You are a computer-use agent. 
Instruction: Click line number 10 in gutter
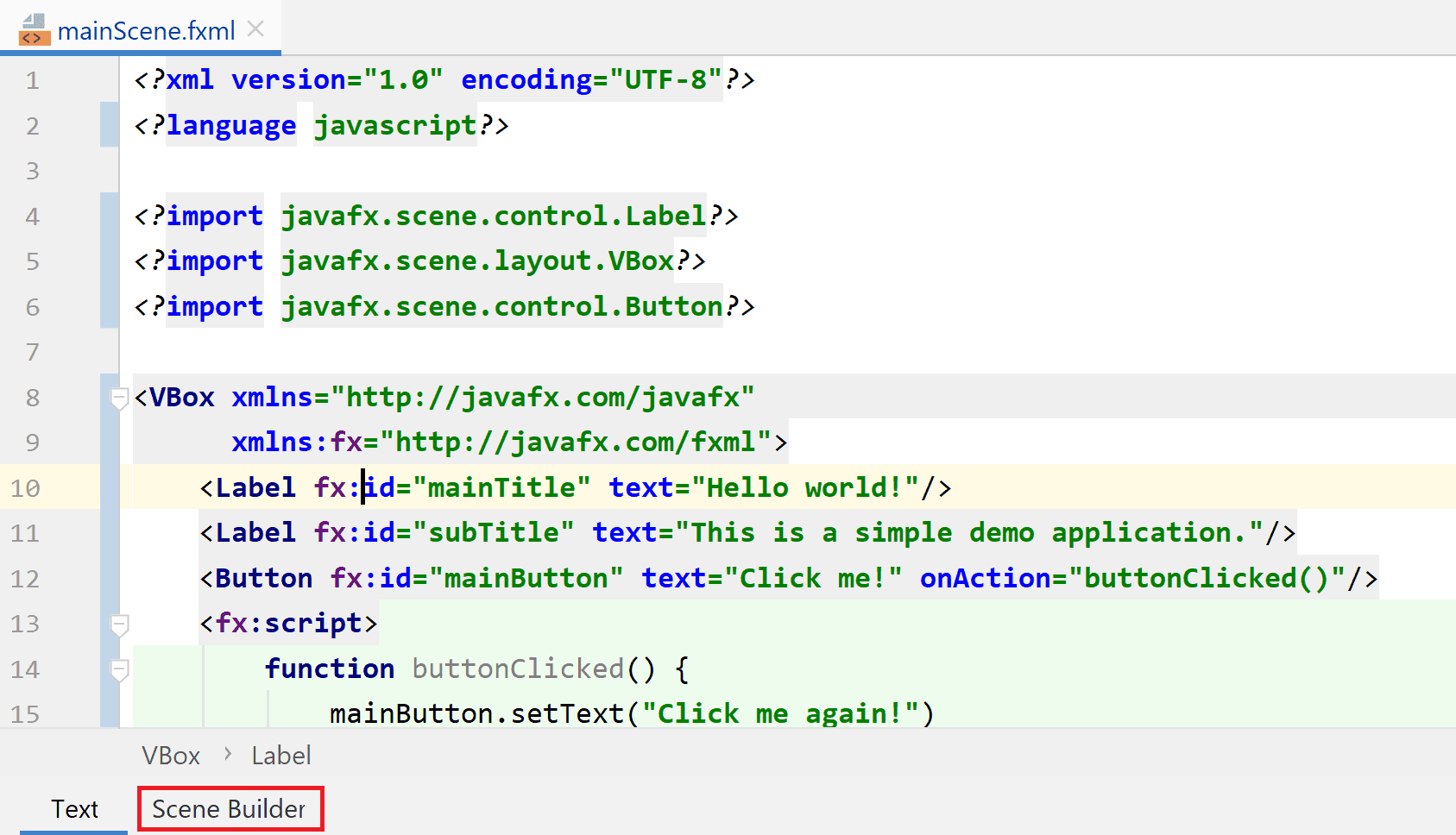[25, 488]
